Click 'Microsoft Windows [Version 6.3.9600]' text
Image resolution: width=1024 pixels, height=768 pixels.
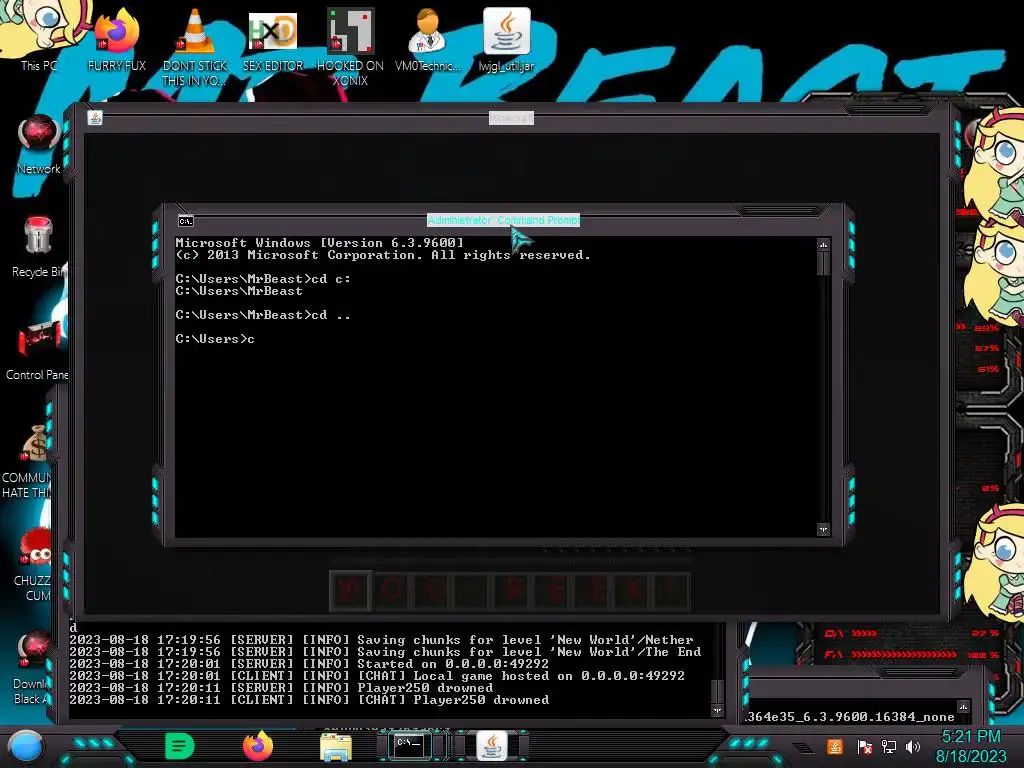pos(319,242)
